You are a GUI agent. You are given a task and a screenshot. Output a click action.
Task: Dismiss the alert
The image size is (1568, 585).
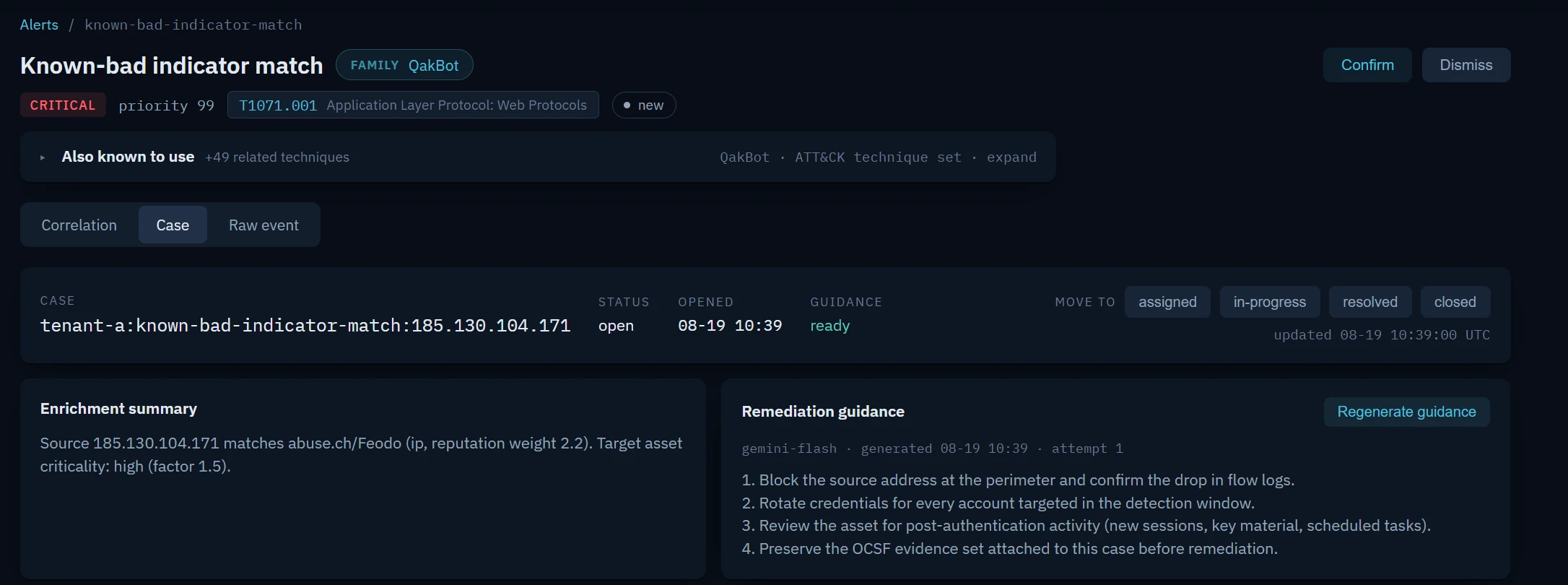coord(1466,65)
